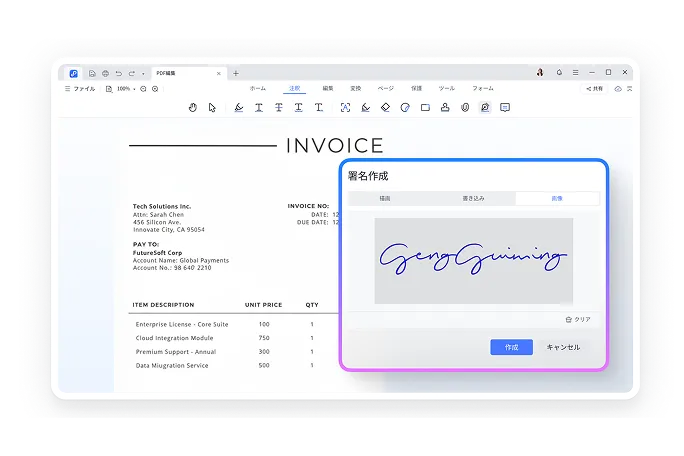The image size is (684, 456).
Task: Select the Pencil drawing tool
Action: click(366, 107)
